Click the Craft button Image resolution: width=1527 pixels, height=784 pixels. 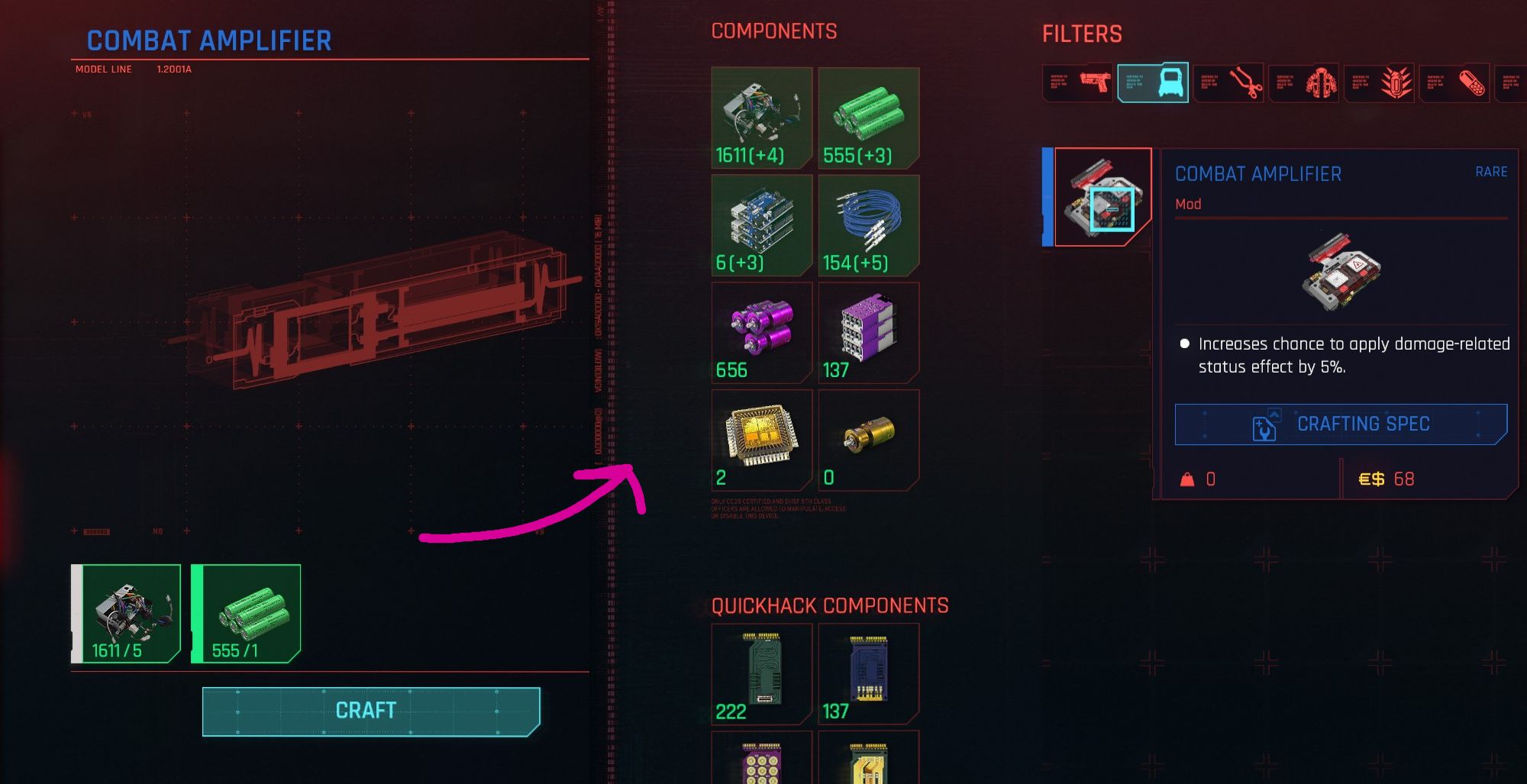pyautogui.click(x=371, y=711)
